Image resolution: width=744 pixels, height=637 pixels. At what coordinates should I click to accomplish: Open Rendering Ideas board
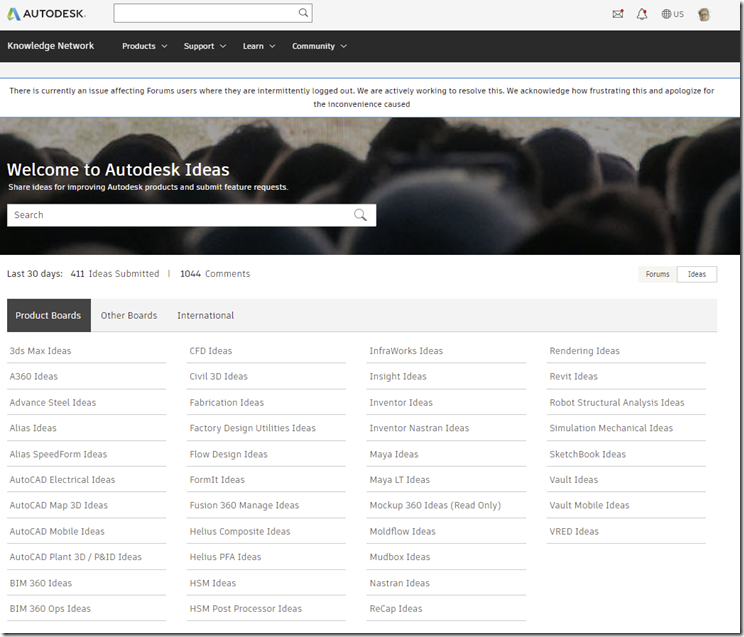point(585,351)
